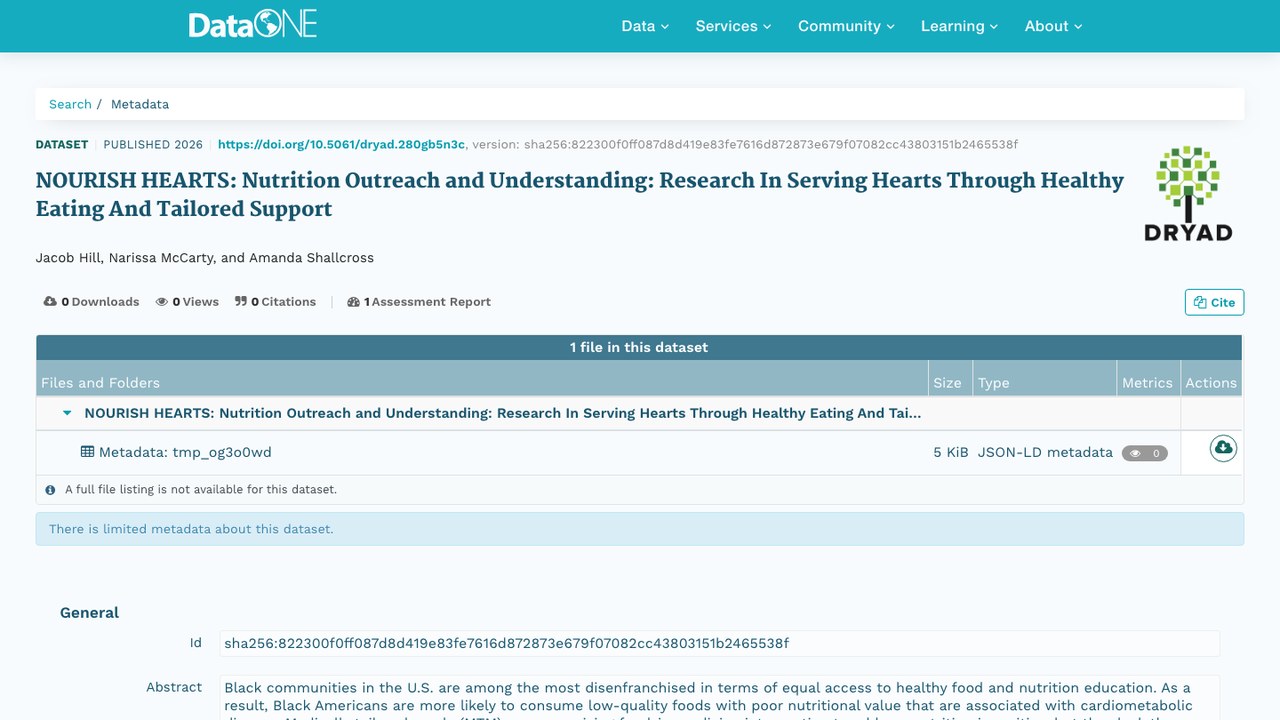The image size is (1280, 720).
Task: Click the PUBLISHED 2026 label
Action: pyautogui.click(x=153, y=145)
